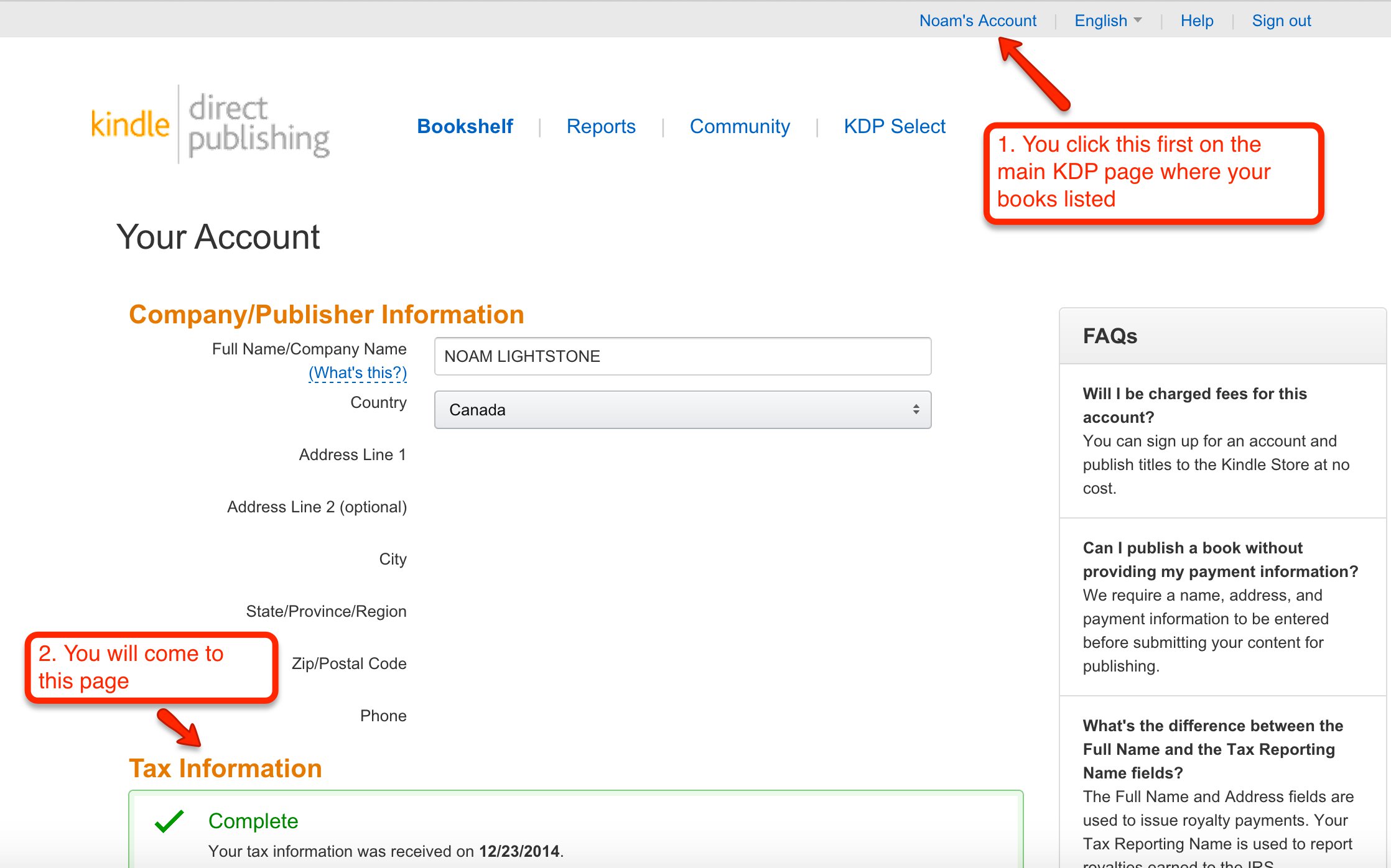
Task: Click the Full Name/Company Name field
Action: (682, 356)
